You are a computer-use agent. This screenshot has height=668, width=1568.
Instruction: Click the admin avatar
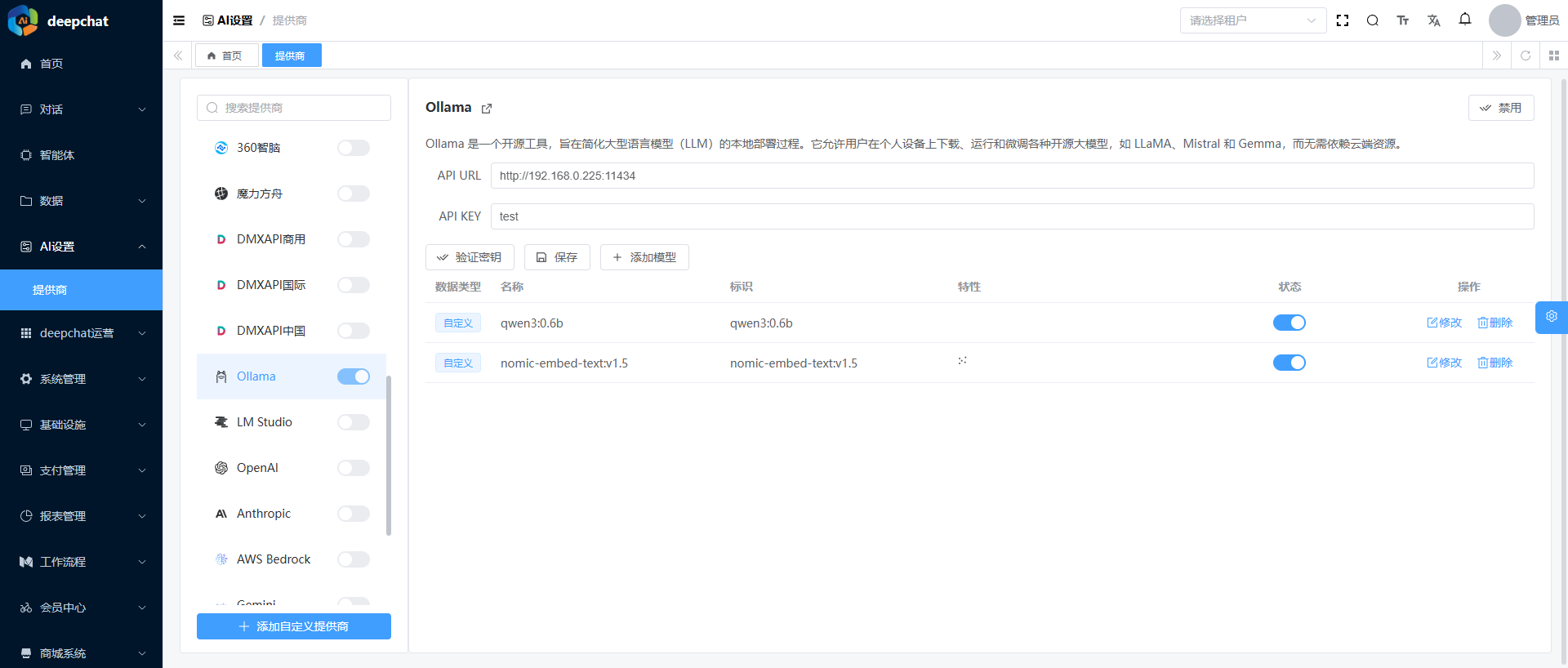tap(1505, 20)
